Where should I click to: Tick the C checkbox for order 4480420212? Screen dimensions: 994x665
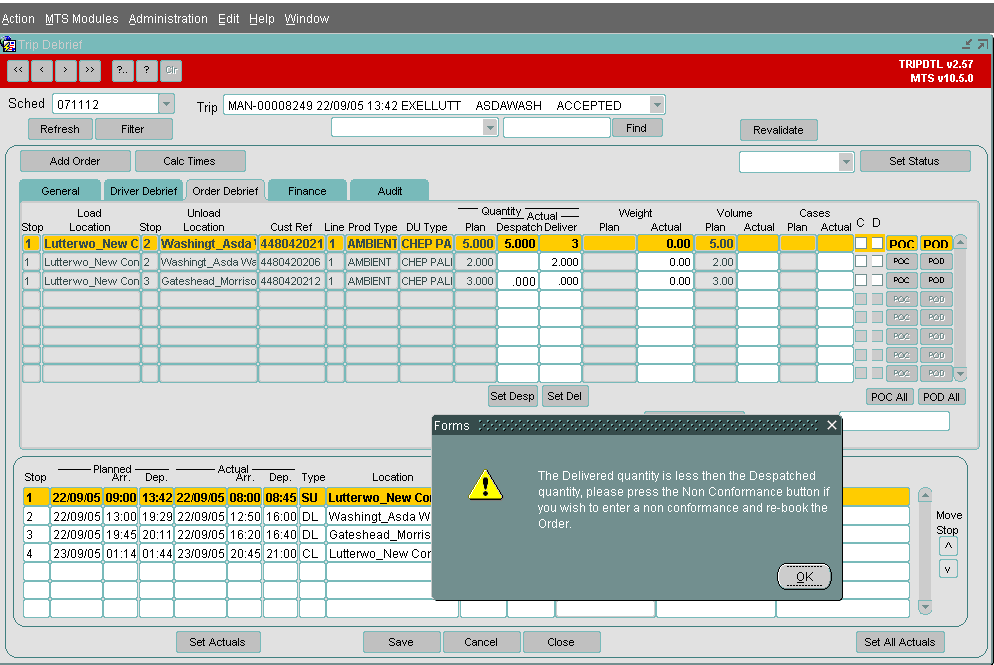(861, 280)
